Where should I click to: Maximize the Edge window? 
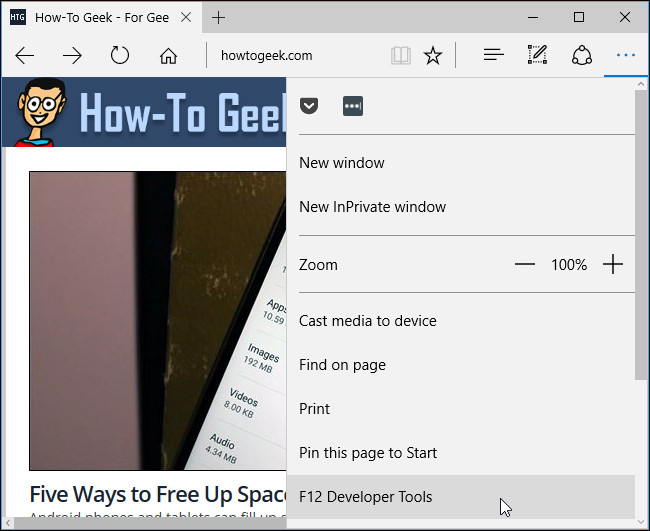(579, 17)
